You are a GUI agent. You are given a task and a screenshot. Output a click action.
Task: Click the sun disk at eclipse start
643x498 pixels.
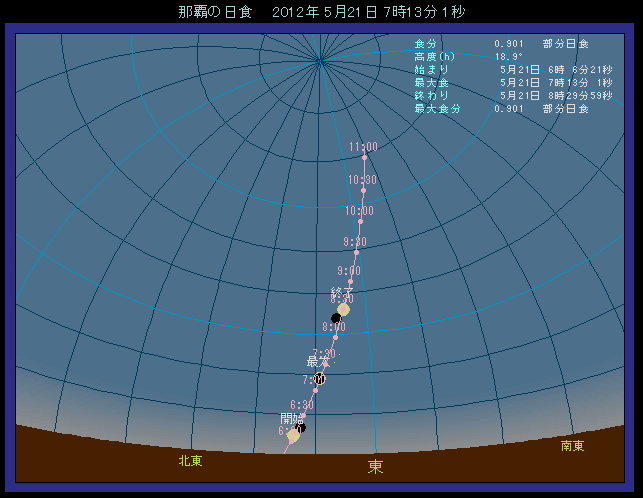[293, 435]
